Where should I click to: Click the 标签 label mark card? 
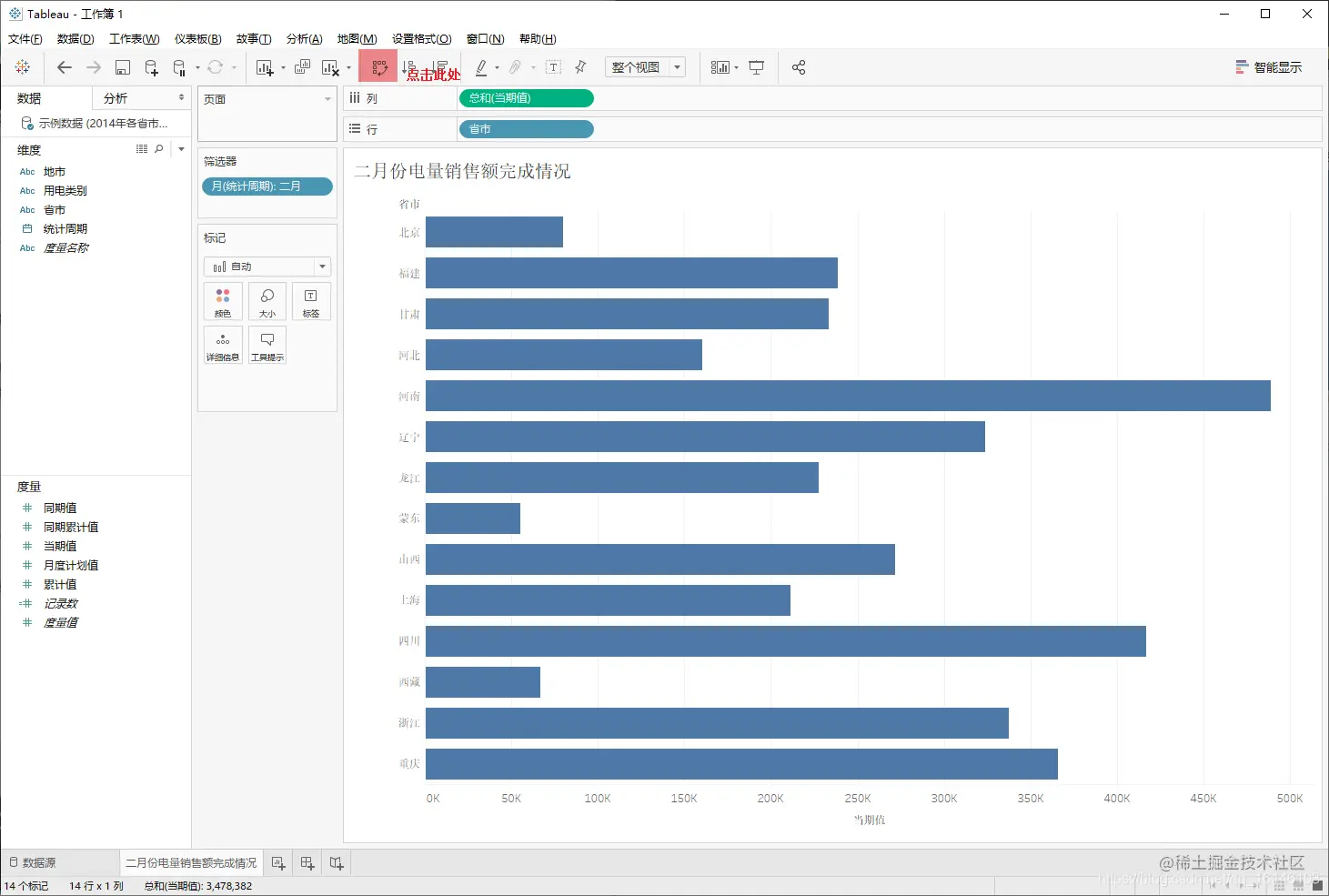click(x=311, y=301)
